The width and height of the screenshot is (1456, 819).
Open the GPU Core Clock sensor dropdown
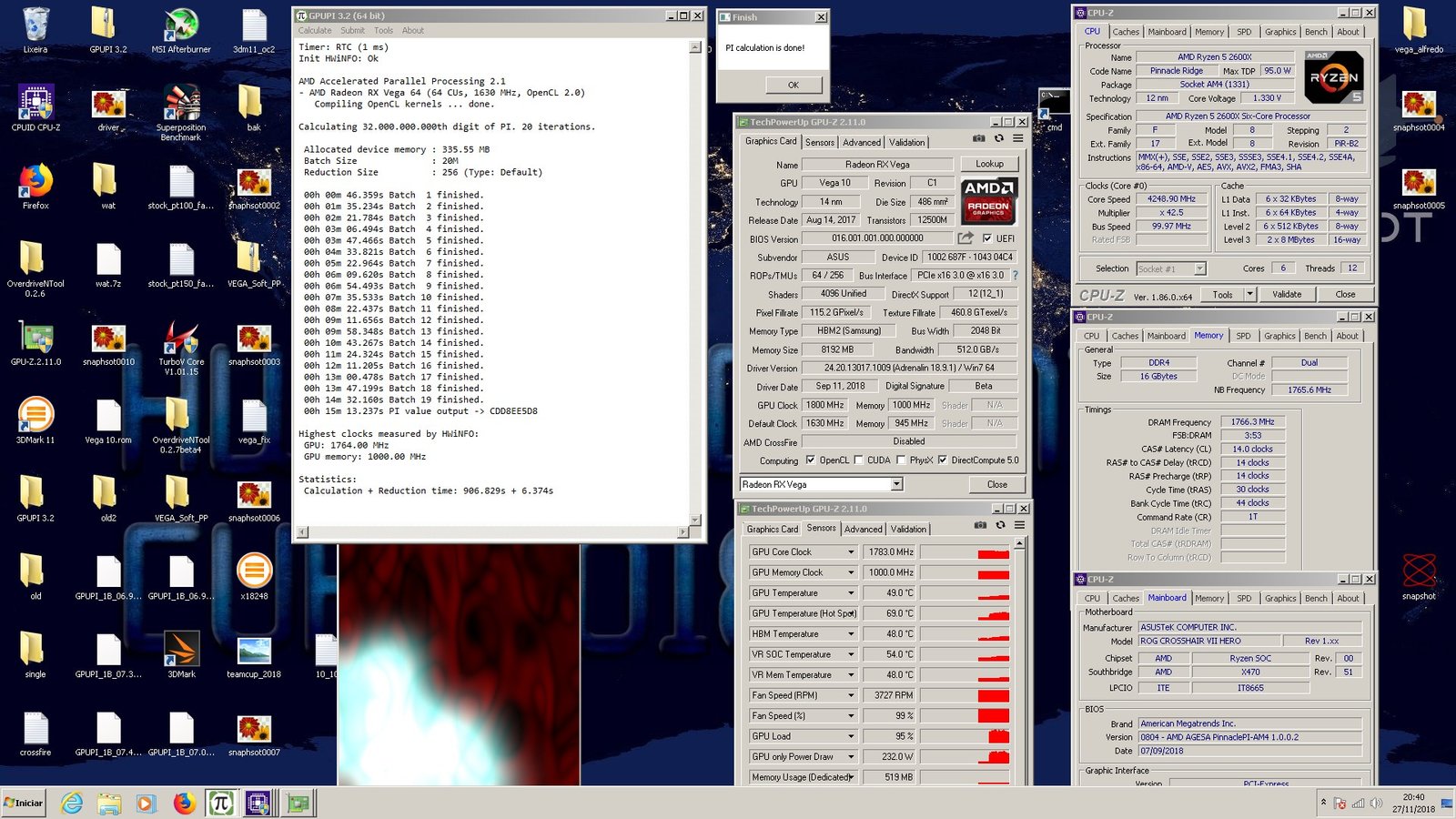[851, 551]
